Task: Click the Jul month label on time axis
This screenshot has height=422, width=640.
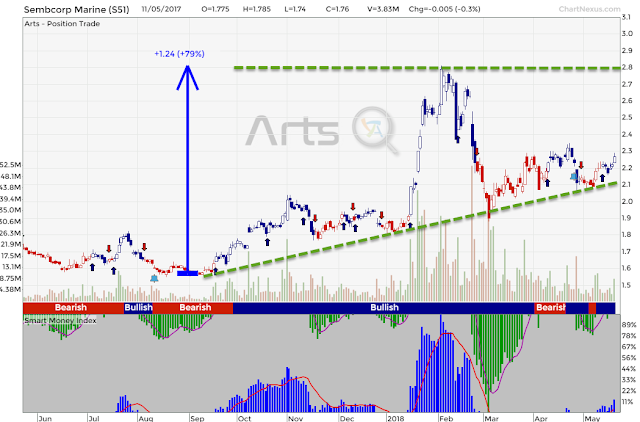Action: 94,418
